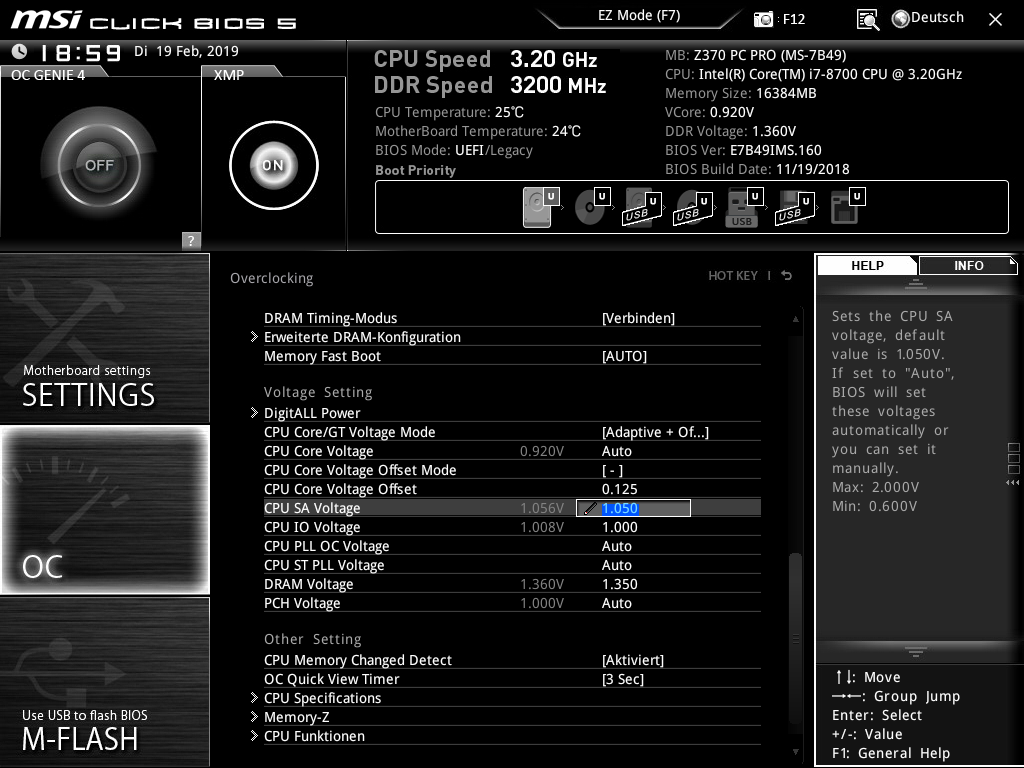Click the Deutsch language button
The width and height of the screenshot is (1024, 768).
tap(937, 18)
